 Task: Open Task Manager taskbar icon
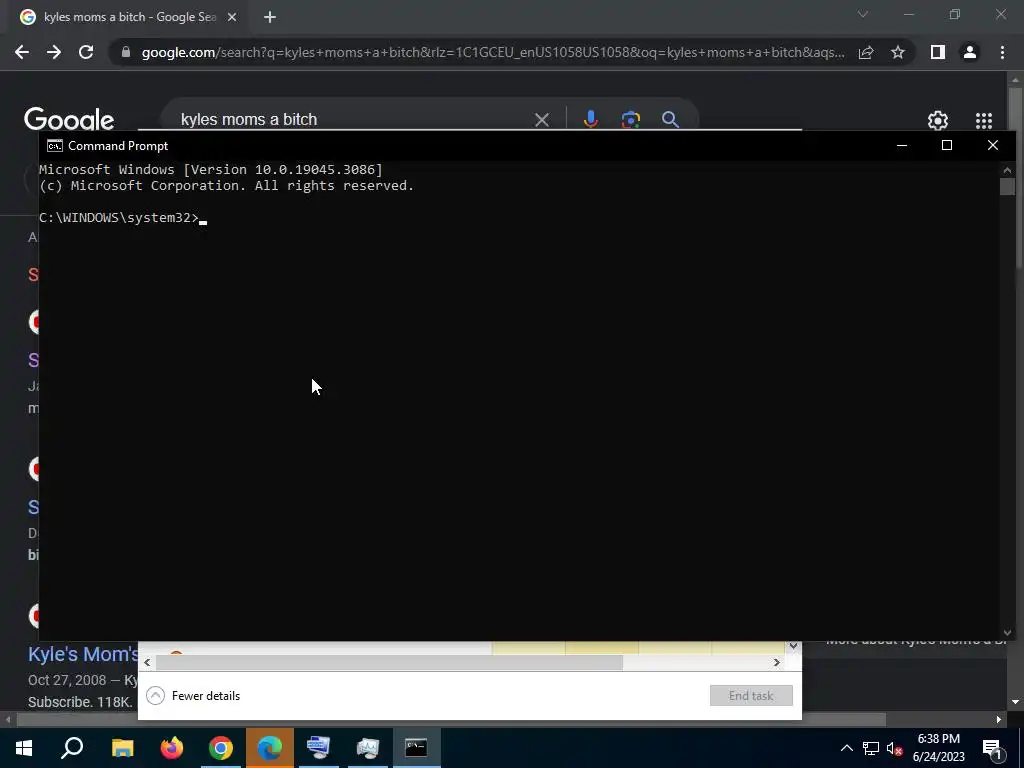368,748
